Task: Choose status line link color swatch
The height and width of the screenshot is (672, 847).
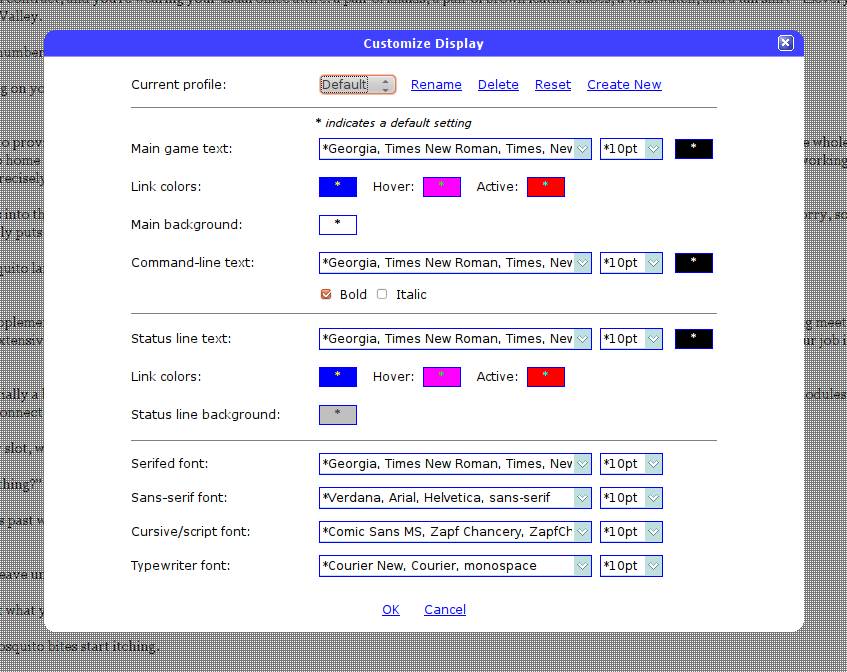Action: click(x=338, y=377)
